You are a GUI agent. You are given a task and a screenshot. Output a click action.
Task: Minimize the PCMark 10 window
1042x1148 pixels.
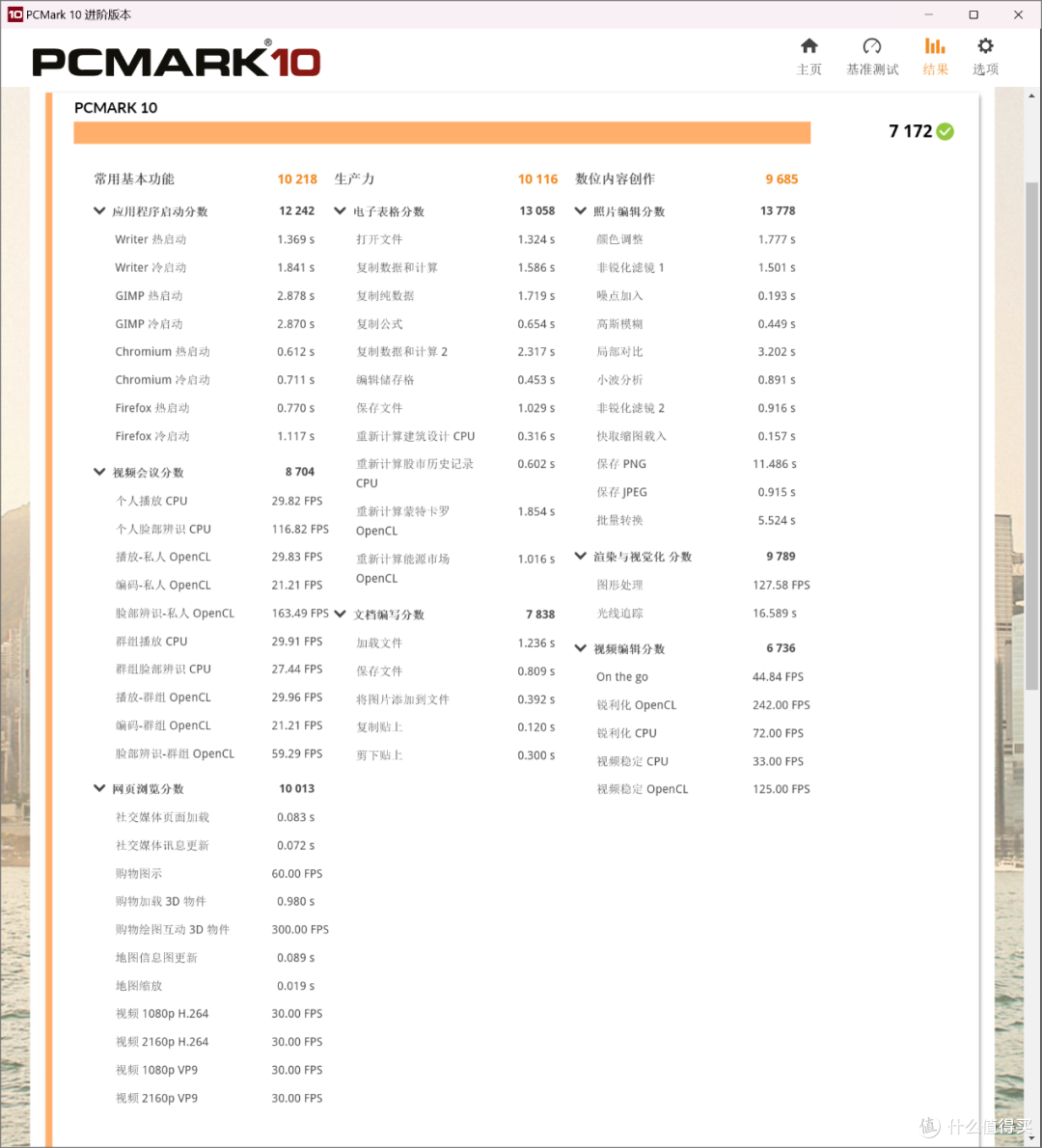tap(928, 14)
